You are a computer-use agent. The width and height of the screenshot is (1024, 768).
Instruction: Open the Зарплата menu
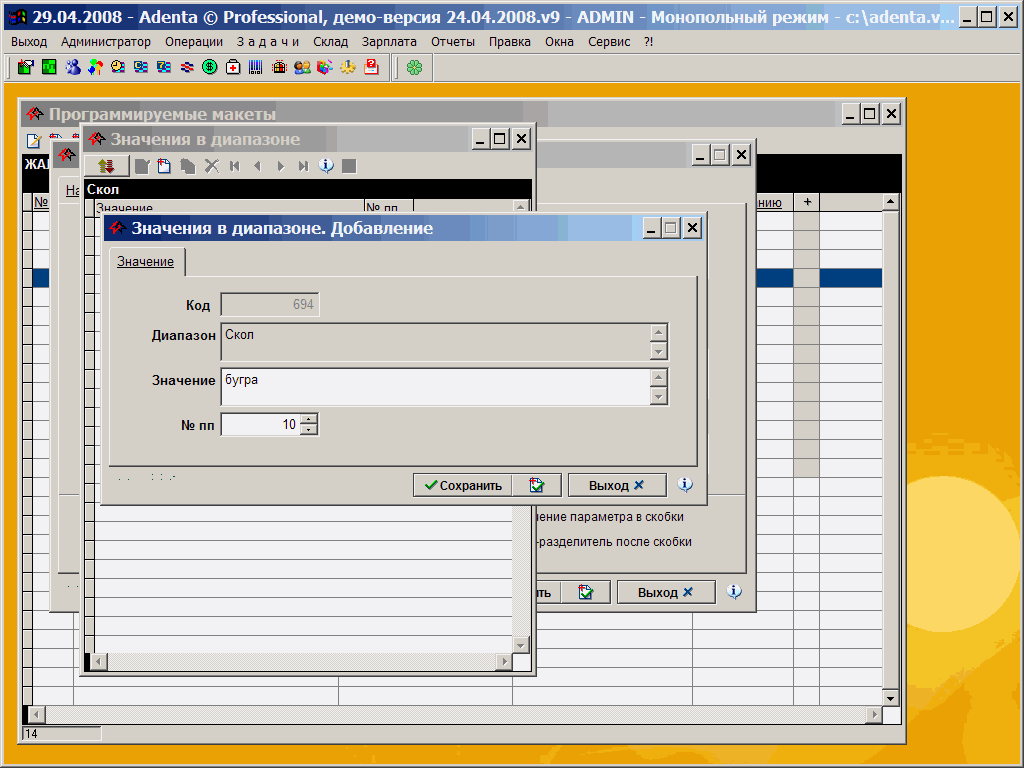(389, 41)
